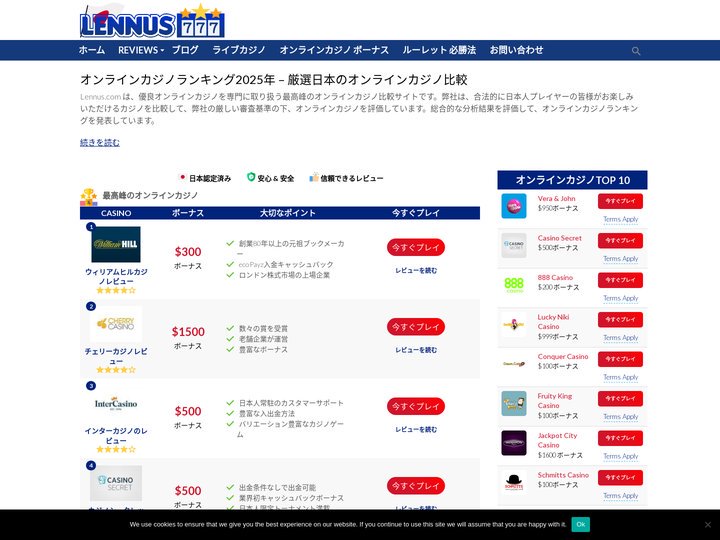720x540 pixels.
Task: Click the Fruity King Casino sidebar play button
Action: tap(620, 399)
